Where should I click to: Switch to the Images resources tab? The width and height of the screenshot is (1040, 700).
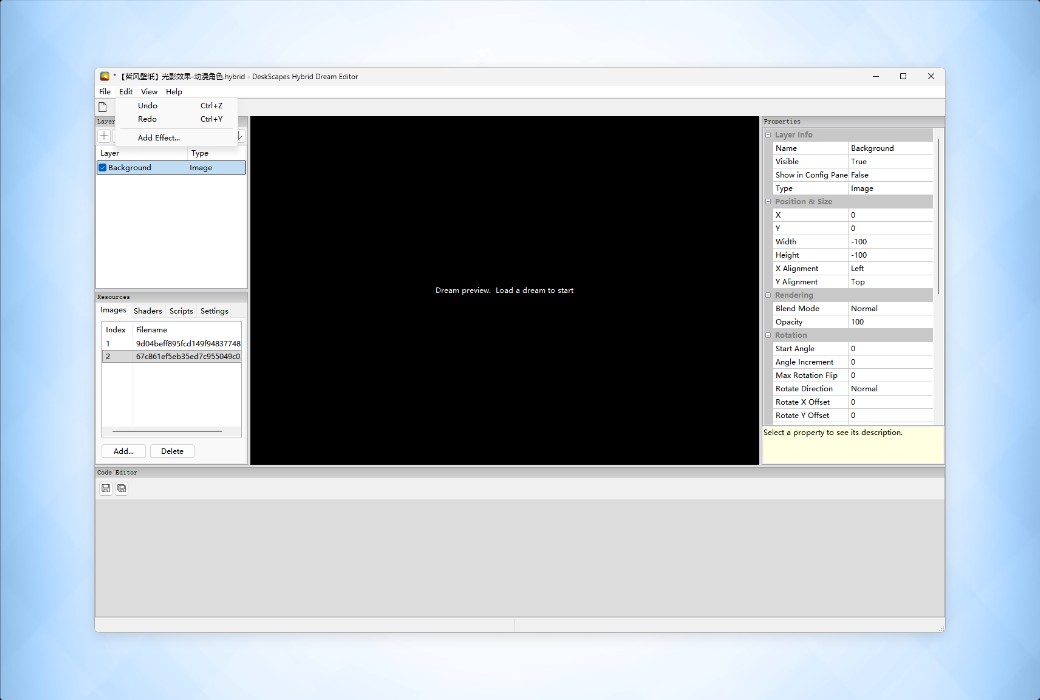113,311
